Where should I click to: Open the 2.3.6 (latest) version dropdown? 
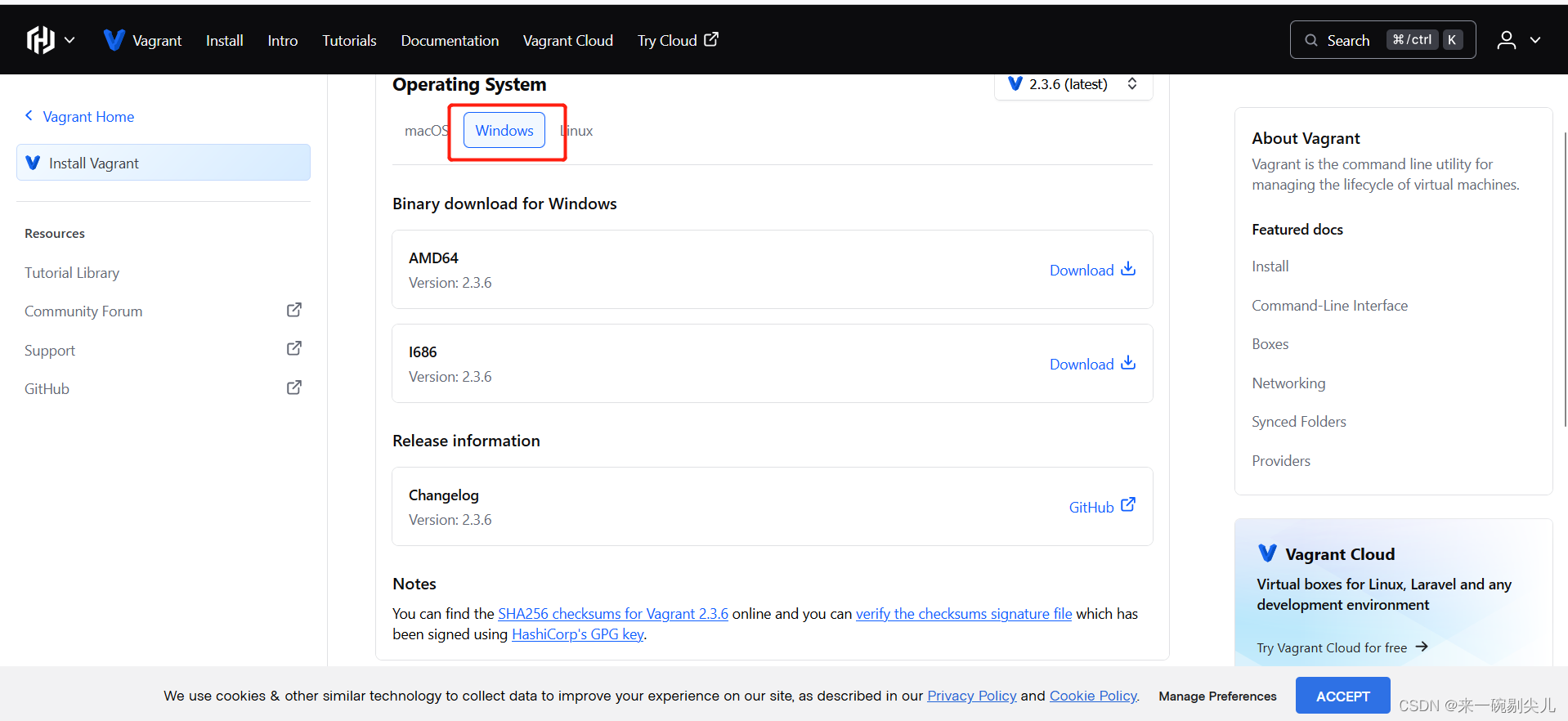pos(1073,84)
